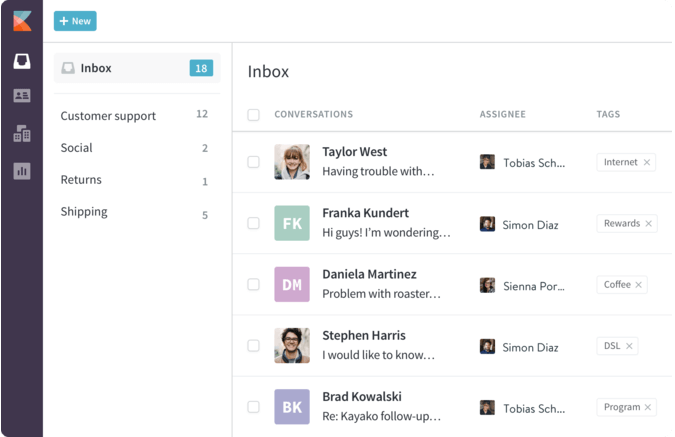Open the organizations building icon in sidebar
The height and width of the screenshot is (437, 675).
(21, 134)
